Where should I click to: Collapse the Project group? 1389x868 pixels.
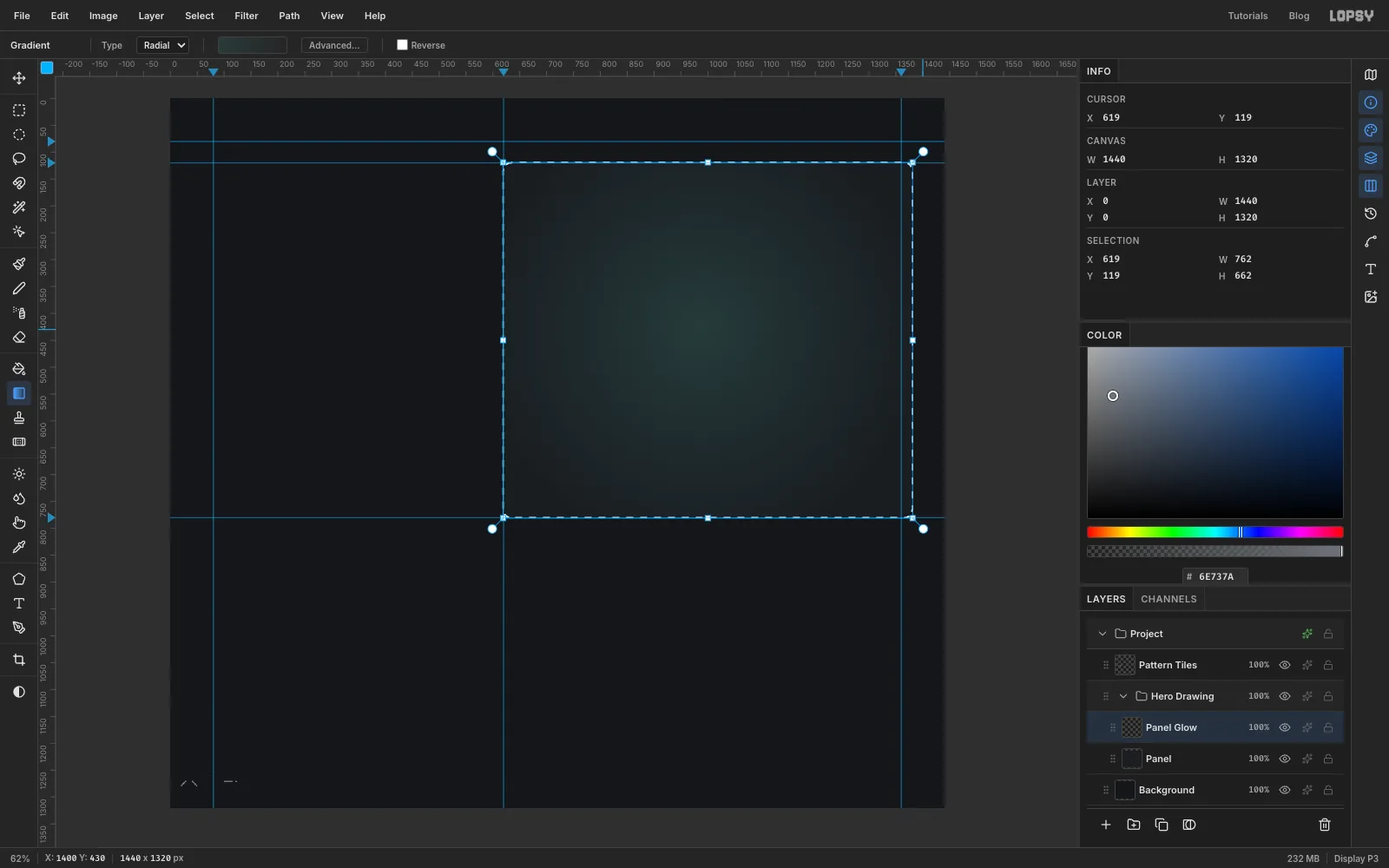point(1103,634)
